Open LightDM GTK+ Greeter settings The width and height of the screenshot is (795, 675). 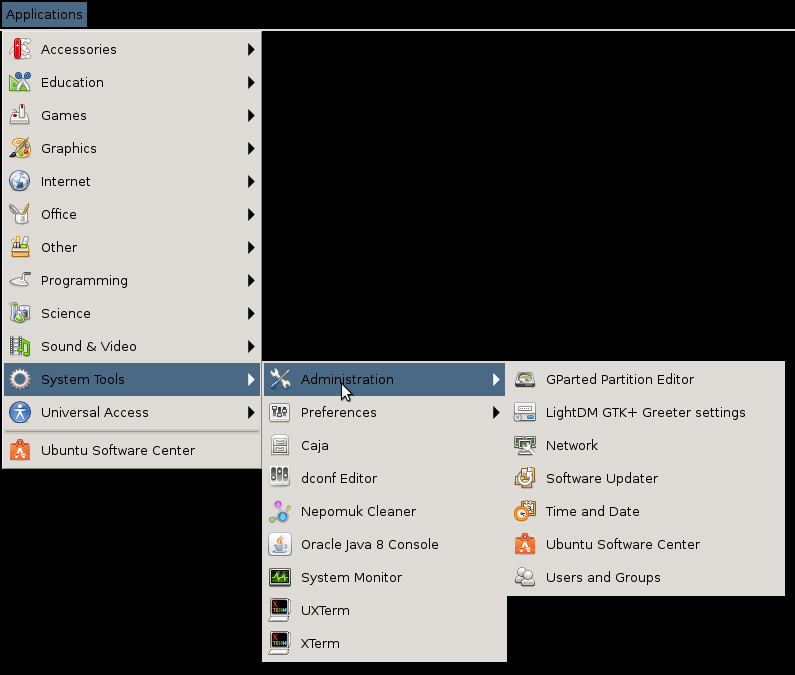645,412
